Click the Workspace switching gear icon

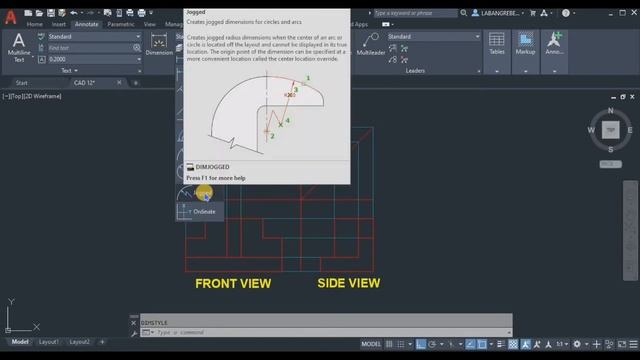(577, 344)
